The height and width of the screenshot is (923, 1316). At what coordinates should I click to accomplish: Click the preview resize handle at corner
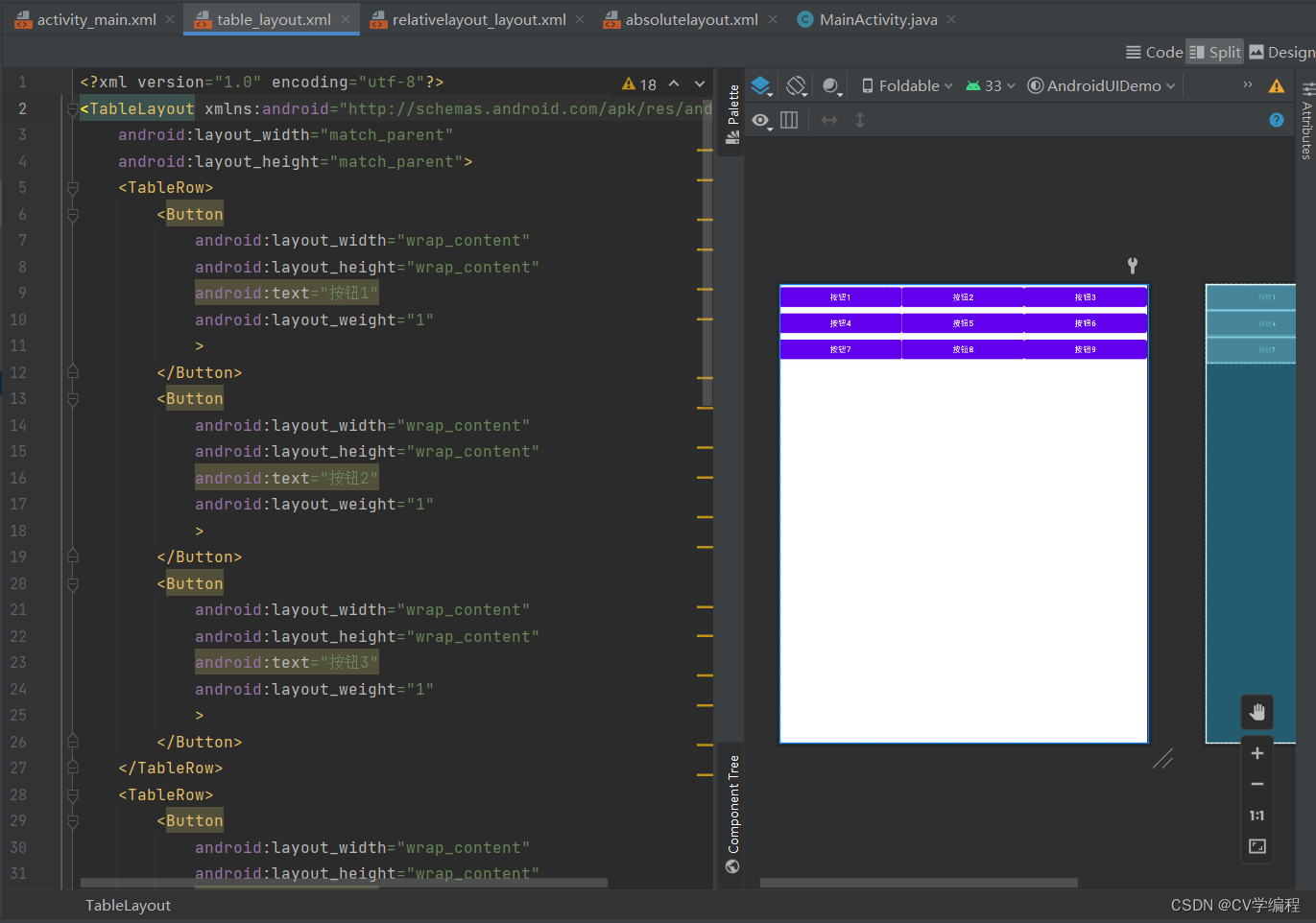tap(1162, 759)
